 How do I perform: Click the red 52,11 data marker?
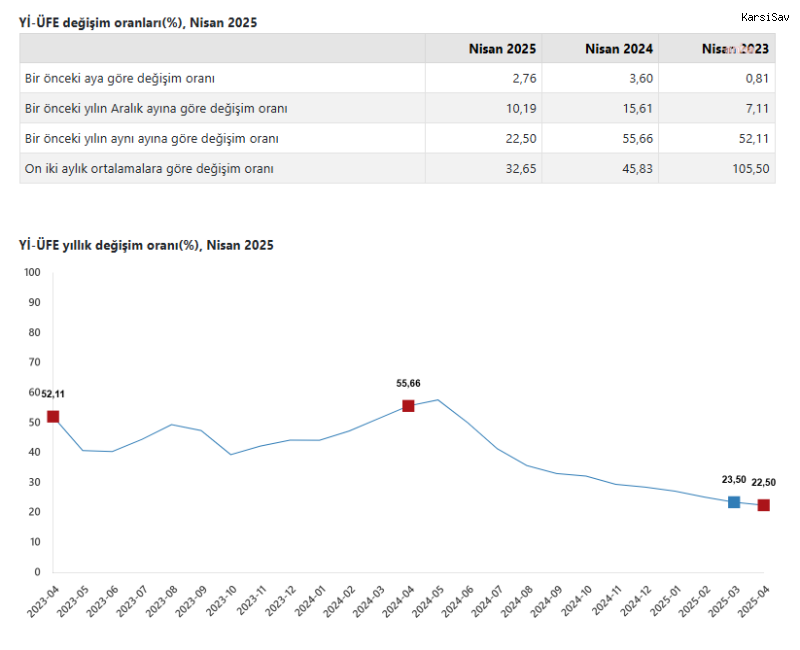coord(53,416)
